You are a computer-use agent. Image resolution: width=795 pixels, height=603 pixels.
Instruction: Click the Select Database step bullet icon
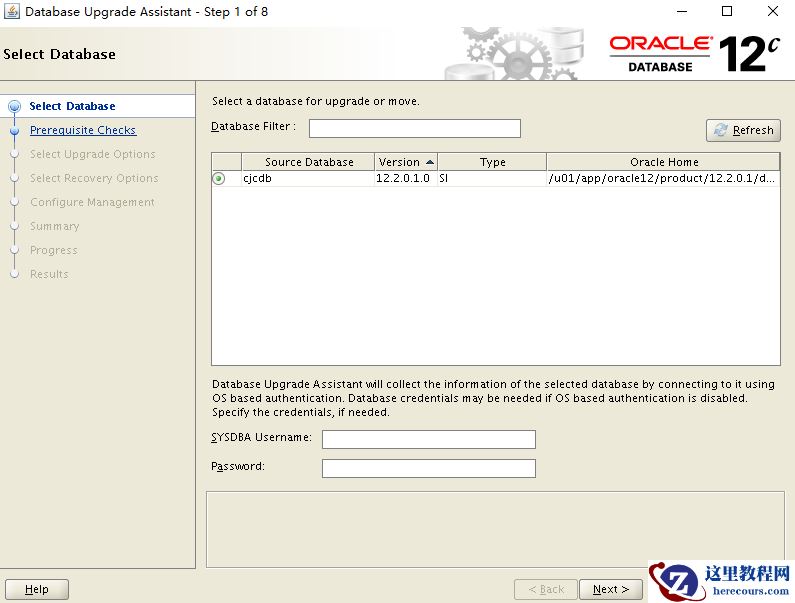click(15, 106)
